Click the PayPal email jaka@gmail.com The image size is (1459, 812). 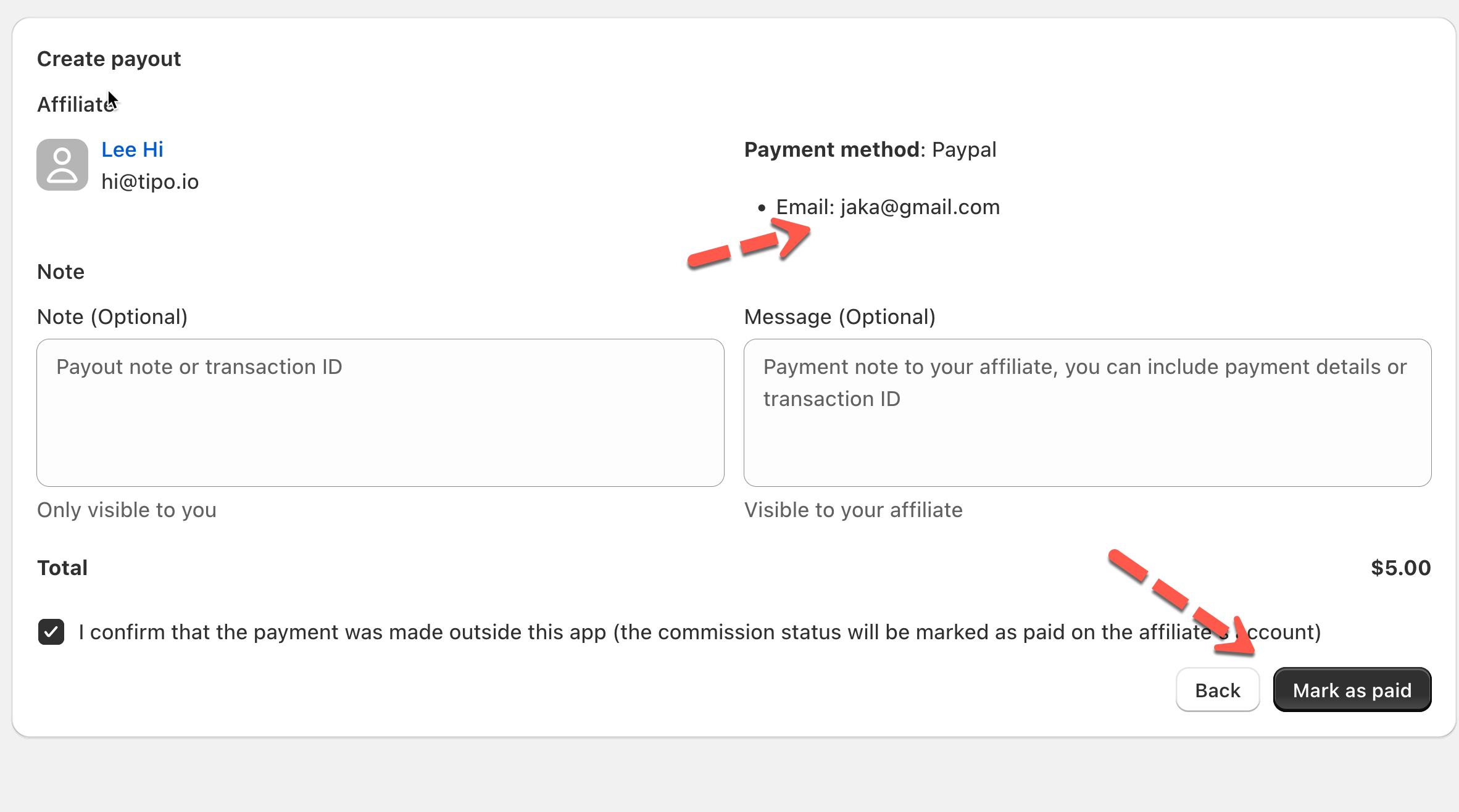click(x=920, y=207)
